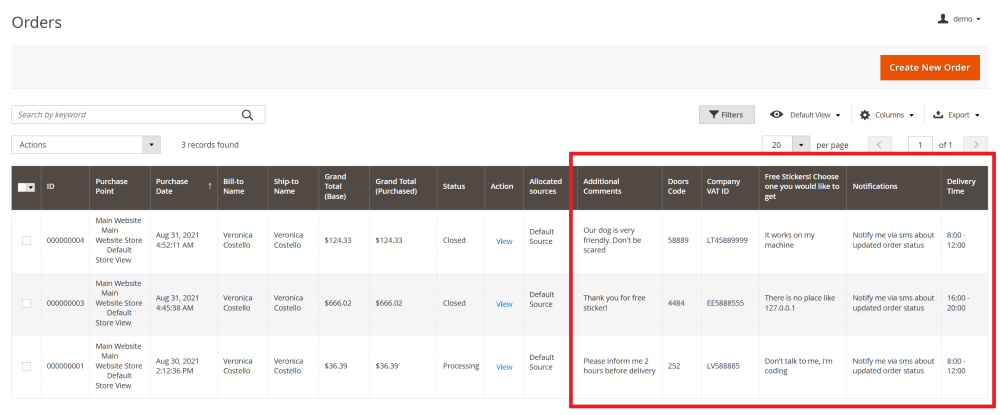View order 000000003
This screenshot has height=415, width=1000.
coord(504,304)
